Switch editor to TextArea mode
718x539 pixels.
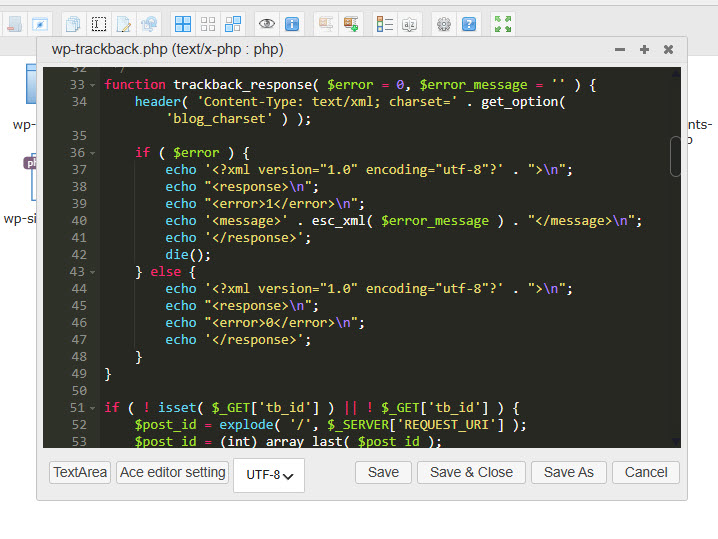pyautogui.click(x=80, y=472)
